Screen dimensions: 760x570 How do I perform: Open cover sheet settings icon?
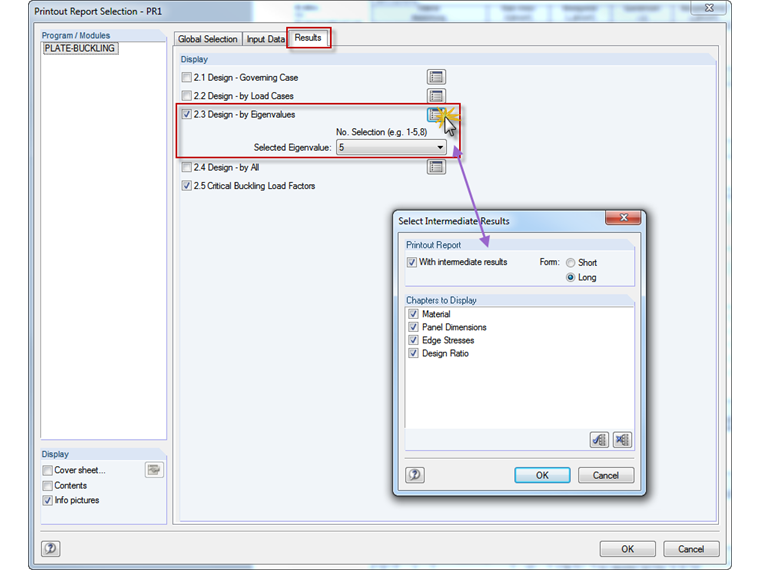pos(154,470)
